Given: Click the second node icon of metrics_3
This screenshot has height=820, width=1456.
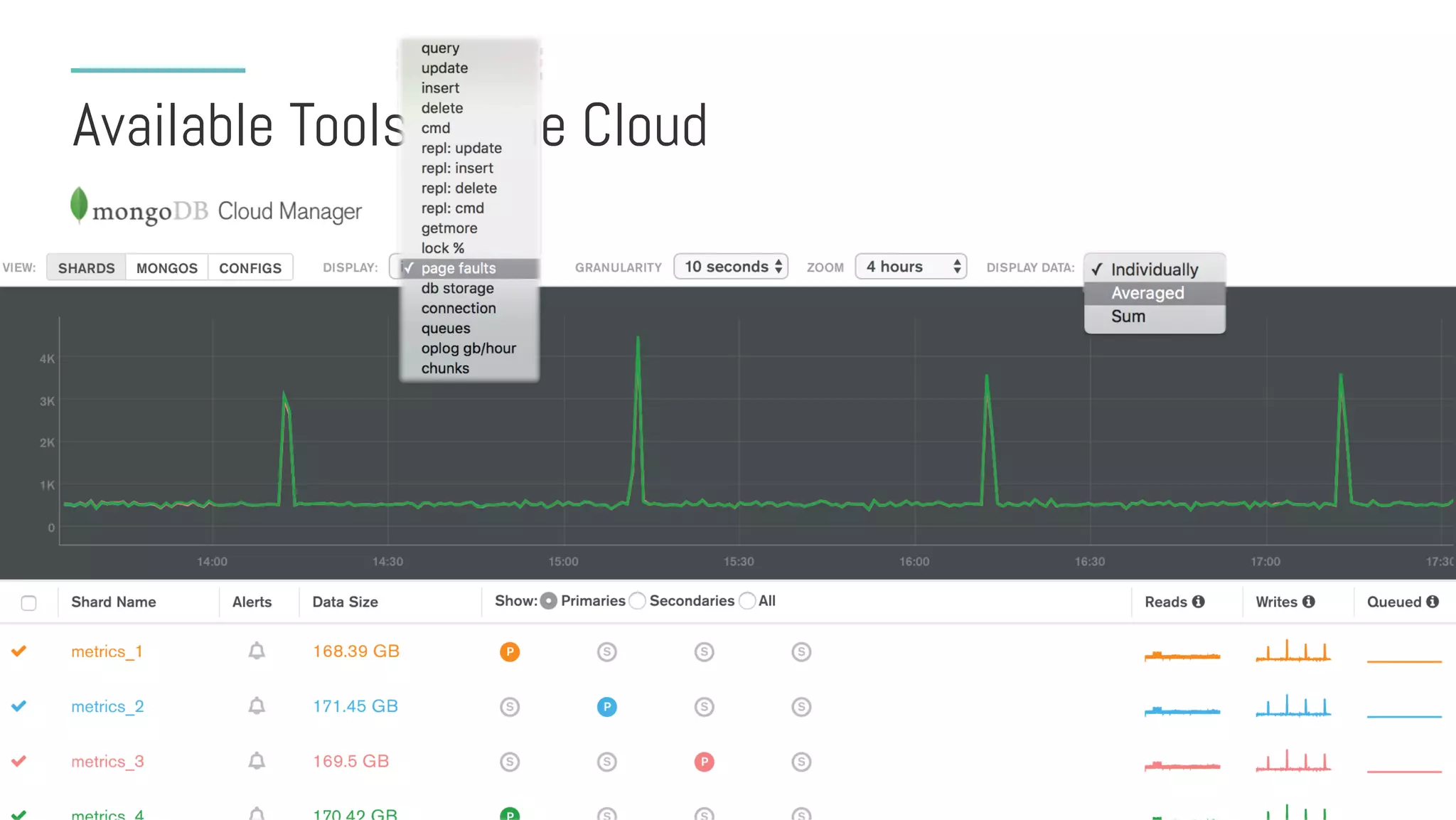Looking at the screenshot, I should [x=607, y=762].
